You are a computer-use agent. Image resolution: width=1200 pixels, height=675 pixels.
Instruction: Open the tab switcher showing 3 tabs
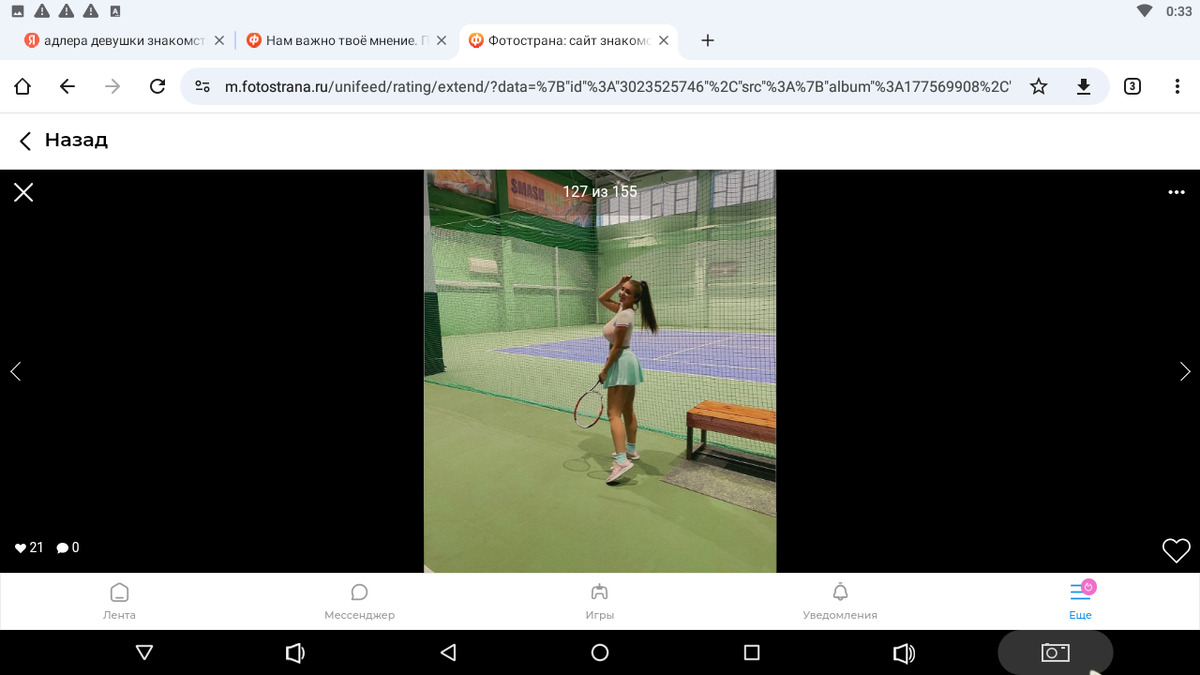click(1132, 87)
